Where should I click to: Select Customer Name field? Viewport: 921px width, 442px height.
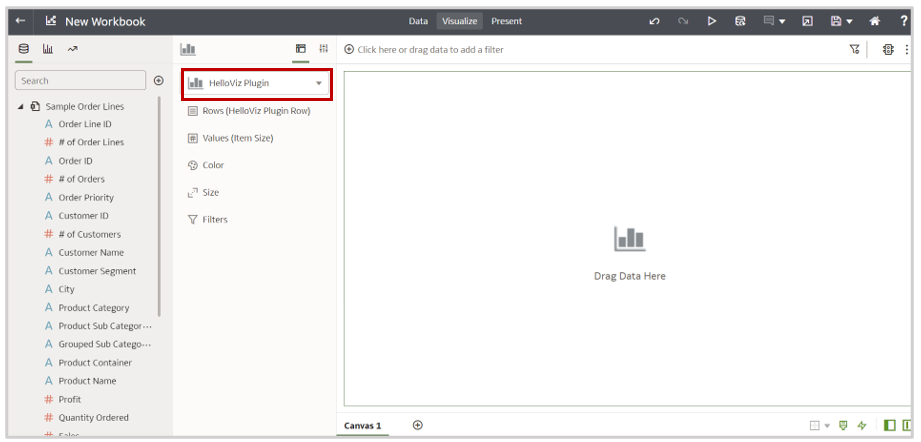click(91, 252)
